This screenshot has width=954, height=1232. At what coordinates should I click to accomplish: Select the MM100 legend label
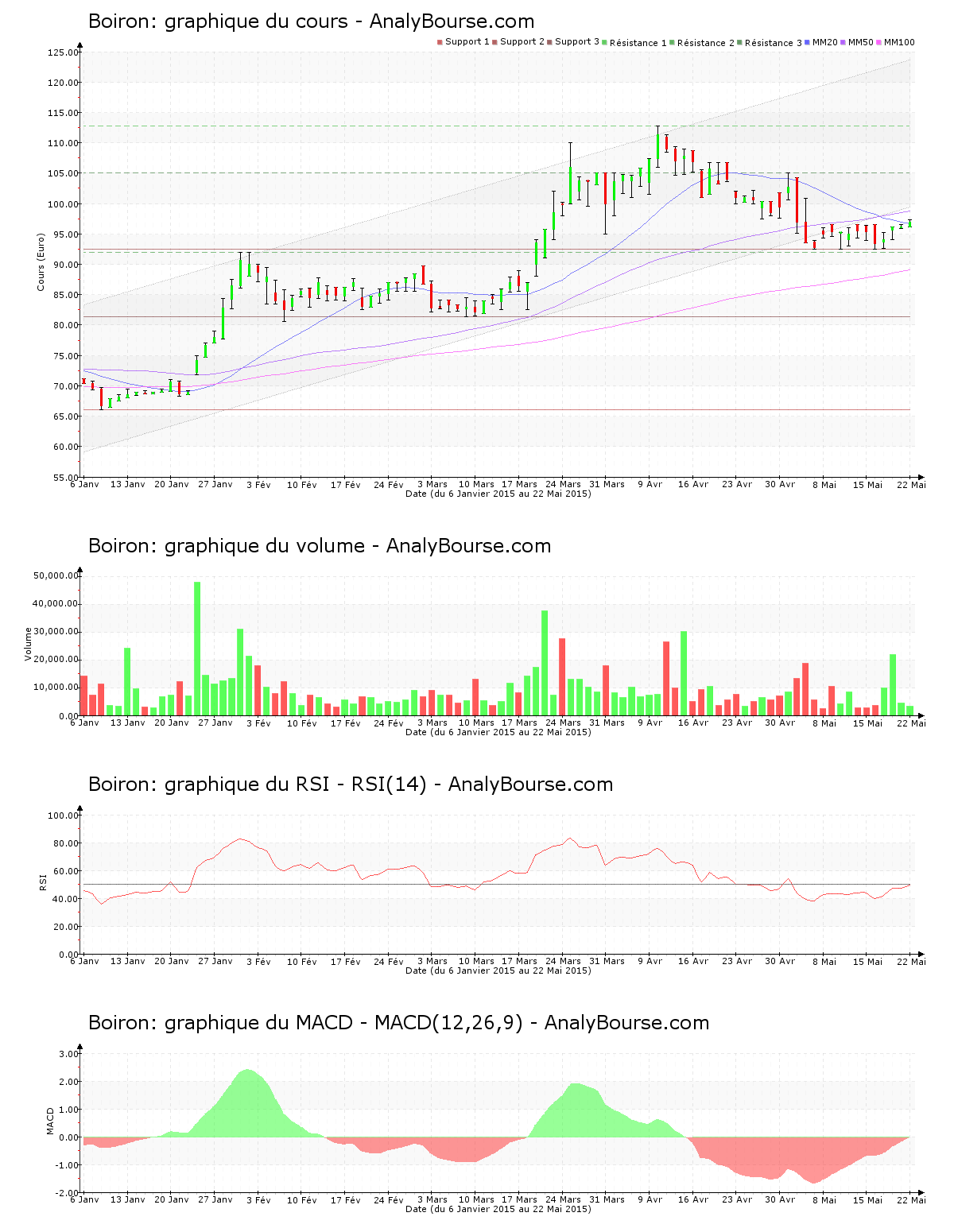pos(899,42)
